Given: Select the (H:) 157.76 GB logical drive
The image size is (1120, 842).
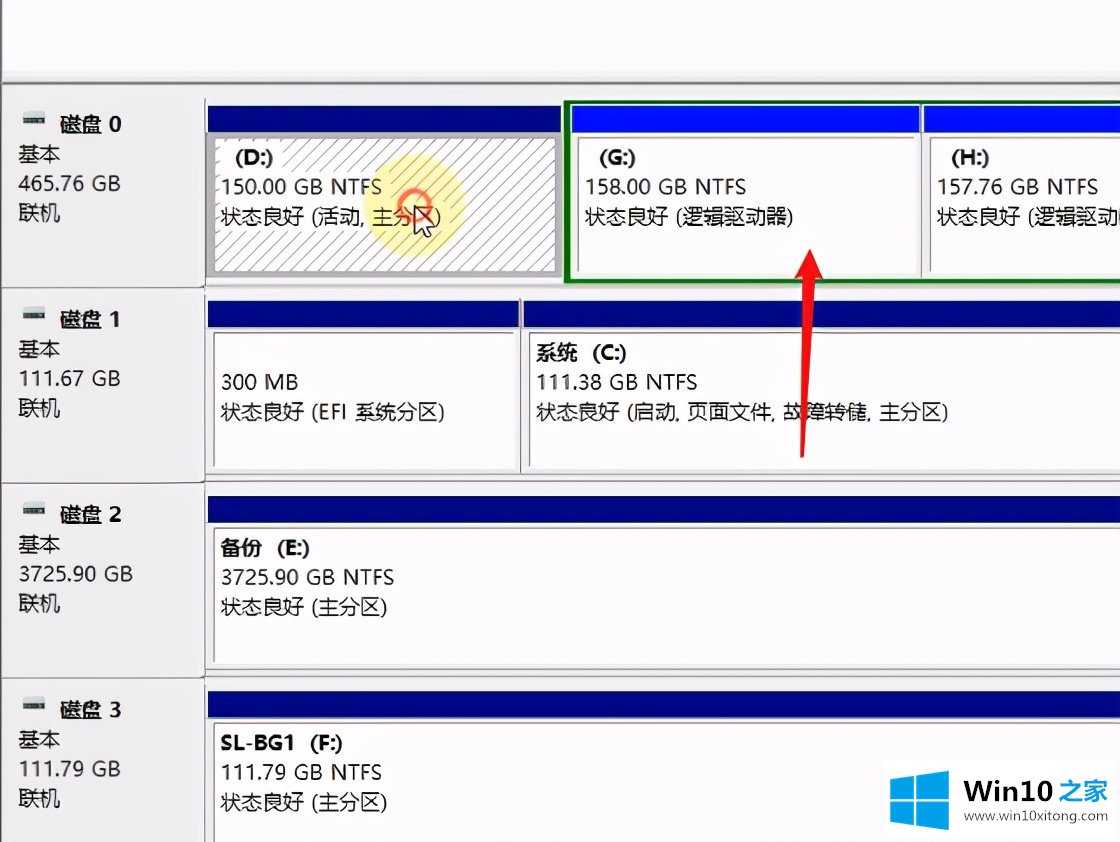Looking at the screenshot, I should coord(1023,204).
